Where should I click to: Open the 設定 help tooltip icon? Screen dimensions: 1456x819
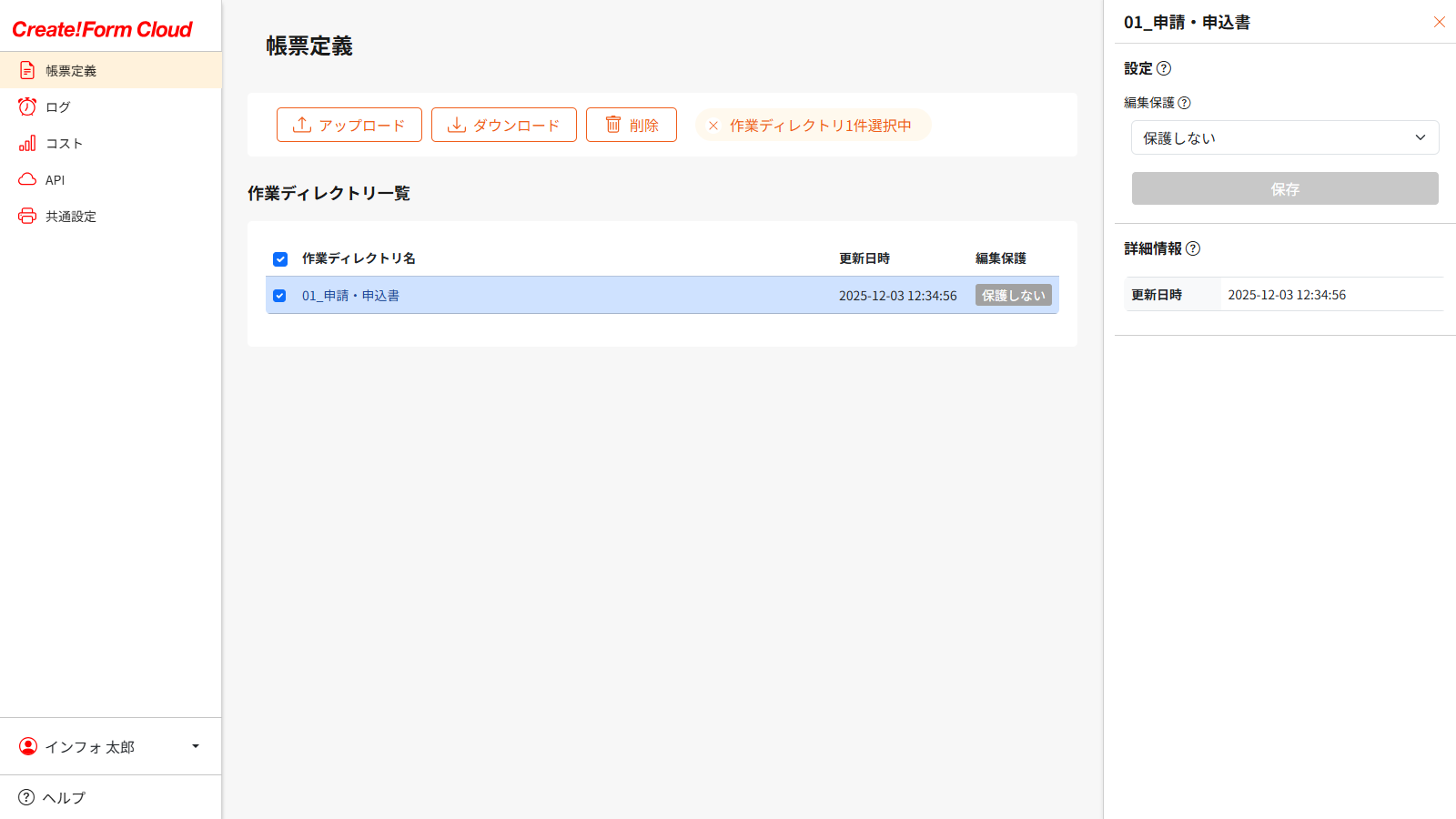click(1168, 68)
